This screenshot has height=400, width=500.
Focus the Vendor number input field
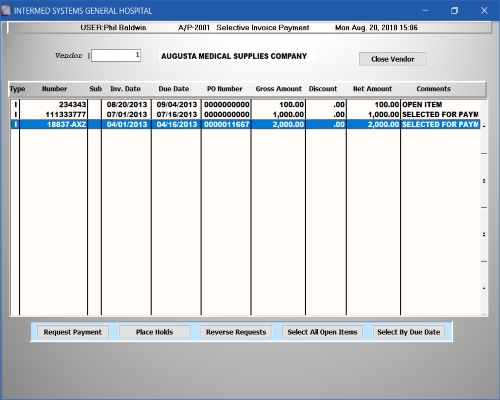[116, 55]
